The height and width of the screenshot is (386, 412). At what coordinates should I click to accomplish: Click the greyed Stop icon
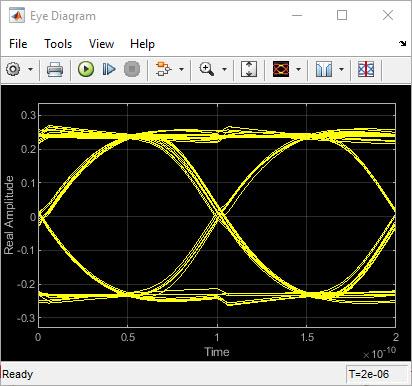click(x=132, y=69)
